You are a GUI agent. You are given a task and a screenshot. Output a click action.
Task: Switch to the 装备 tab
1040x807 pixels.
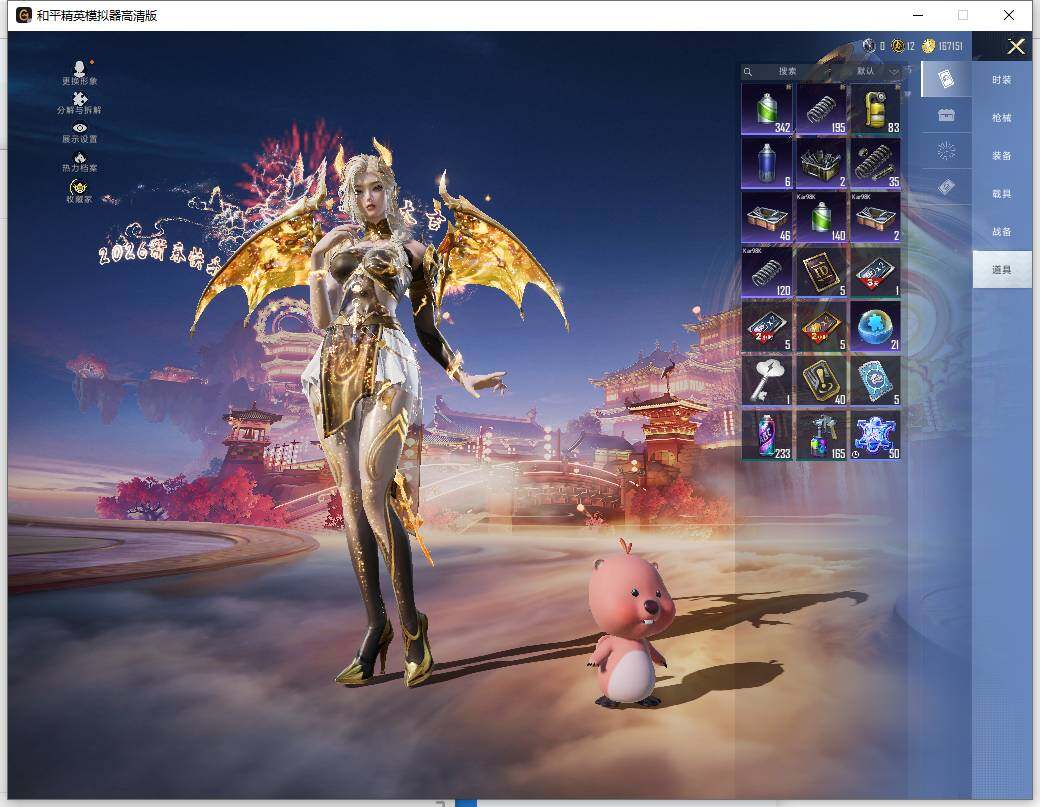click(1002, 155)
